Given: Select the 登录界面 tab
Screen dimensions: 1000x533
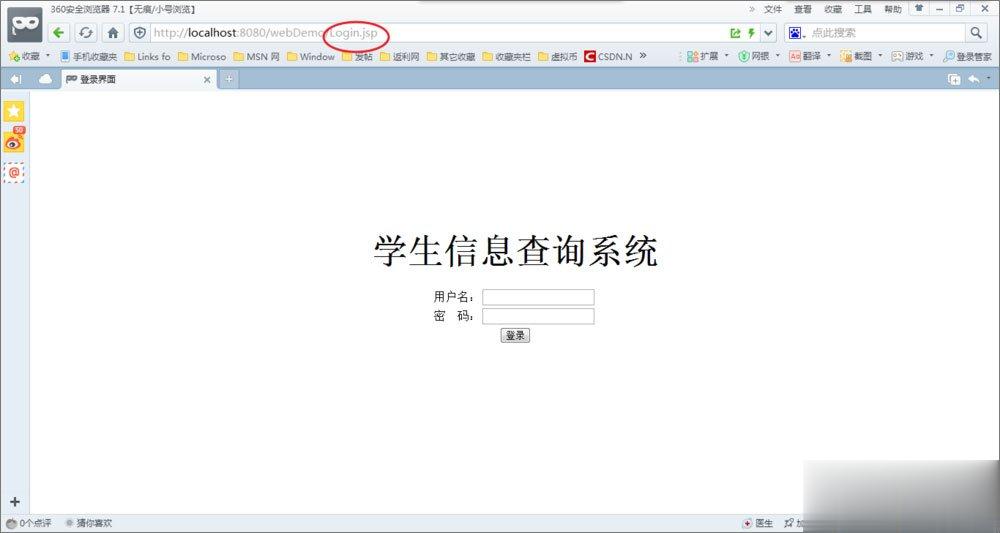Looking at the screenshot, I should (x=138, y=80).
